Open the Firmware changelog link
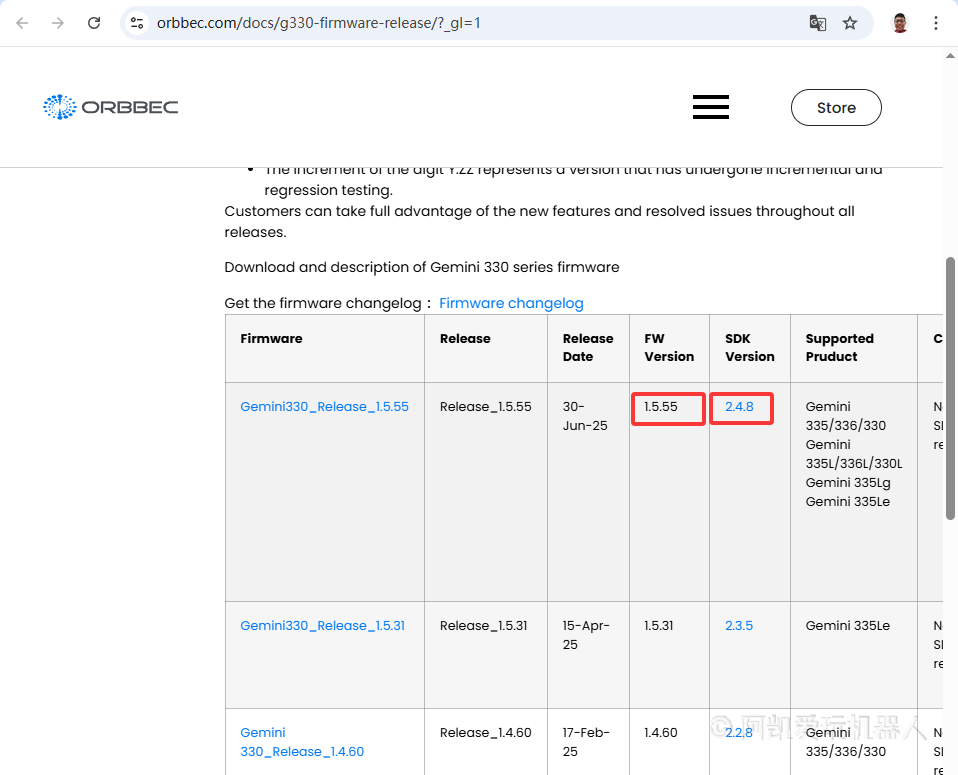 (511, 303)
